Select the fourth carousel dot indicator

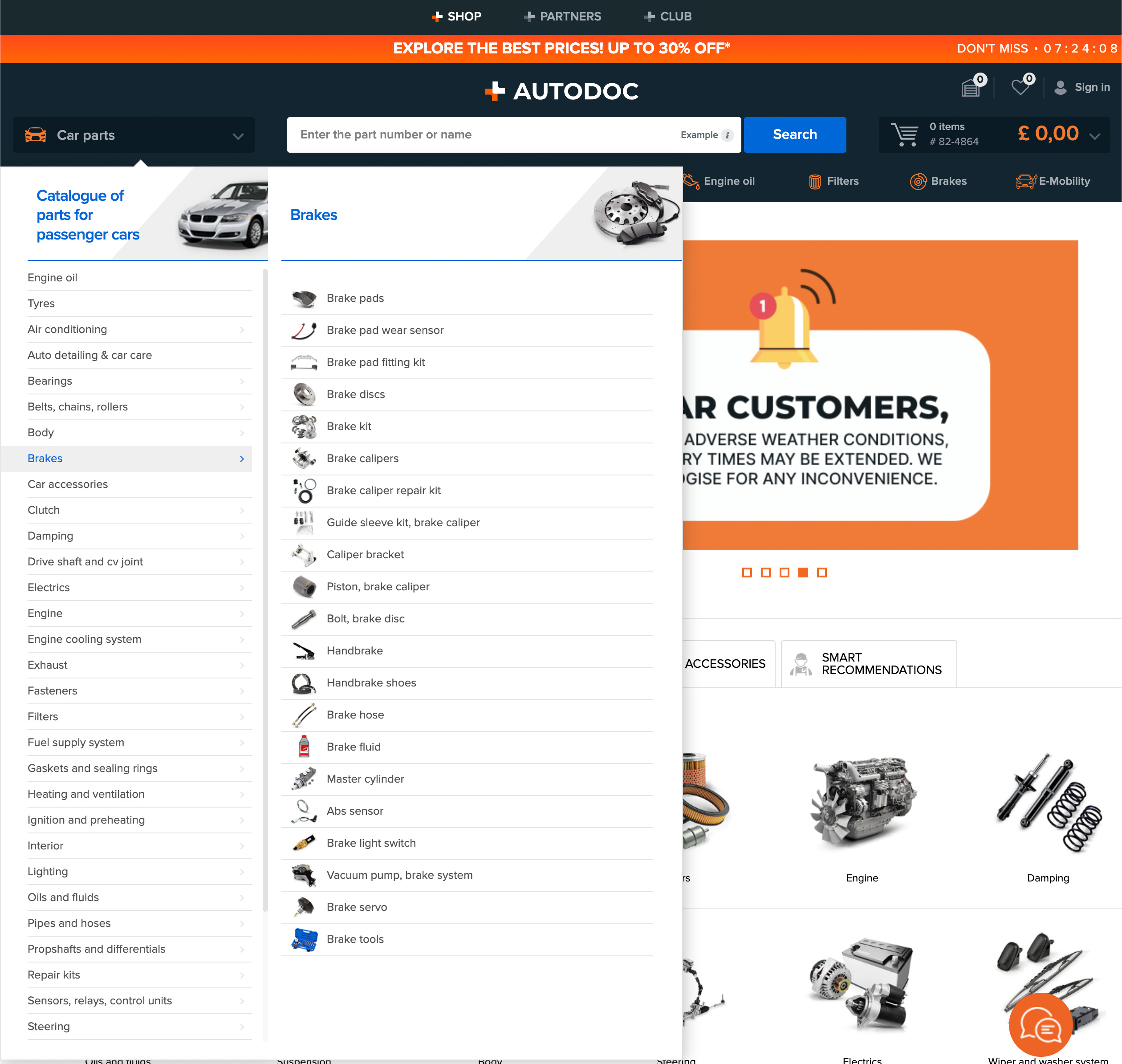tap(803, 572)
